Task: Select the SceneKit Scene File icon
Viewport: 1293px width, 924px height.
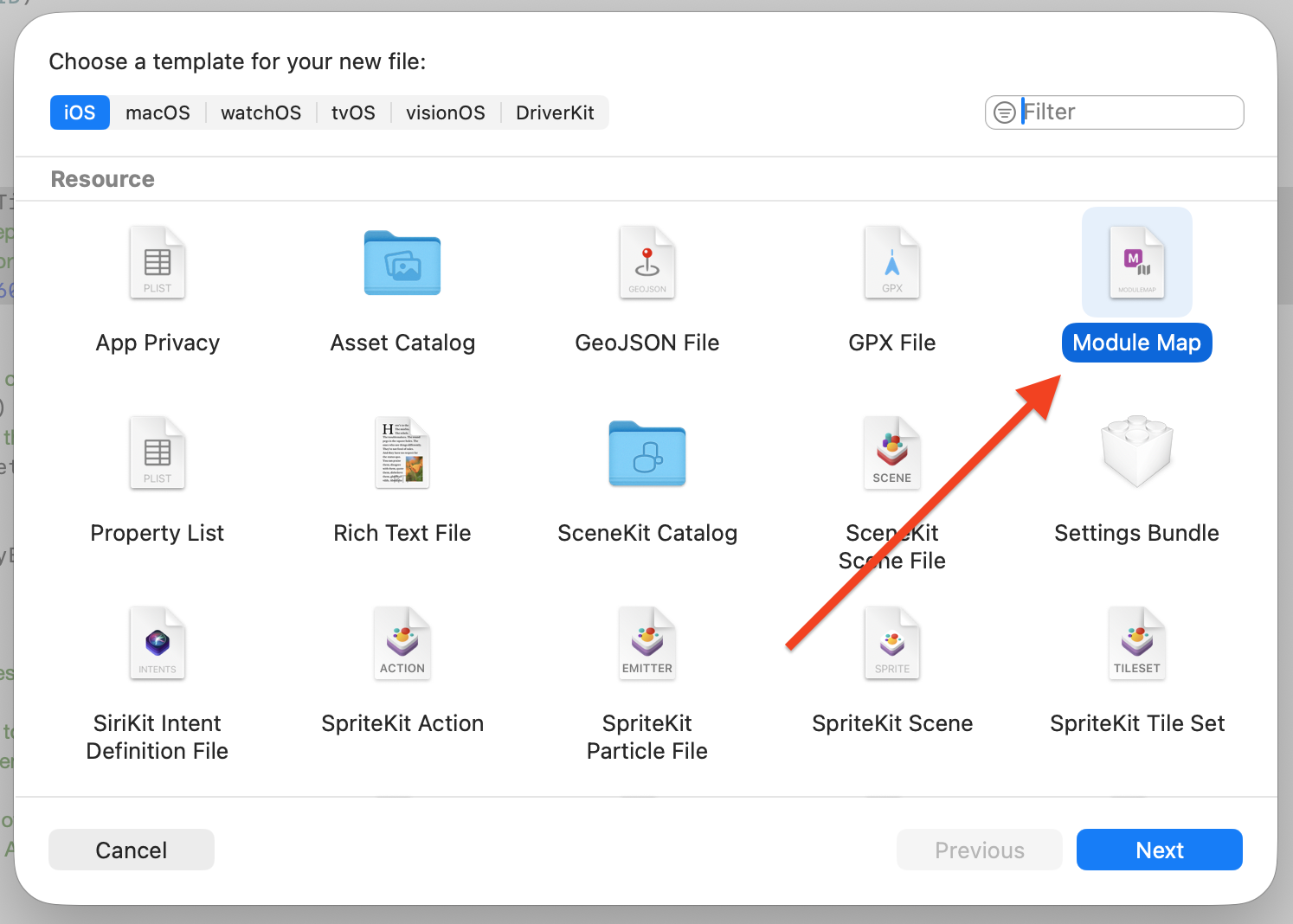Action: (892, 452)
